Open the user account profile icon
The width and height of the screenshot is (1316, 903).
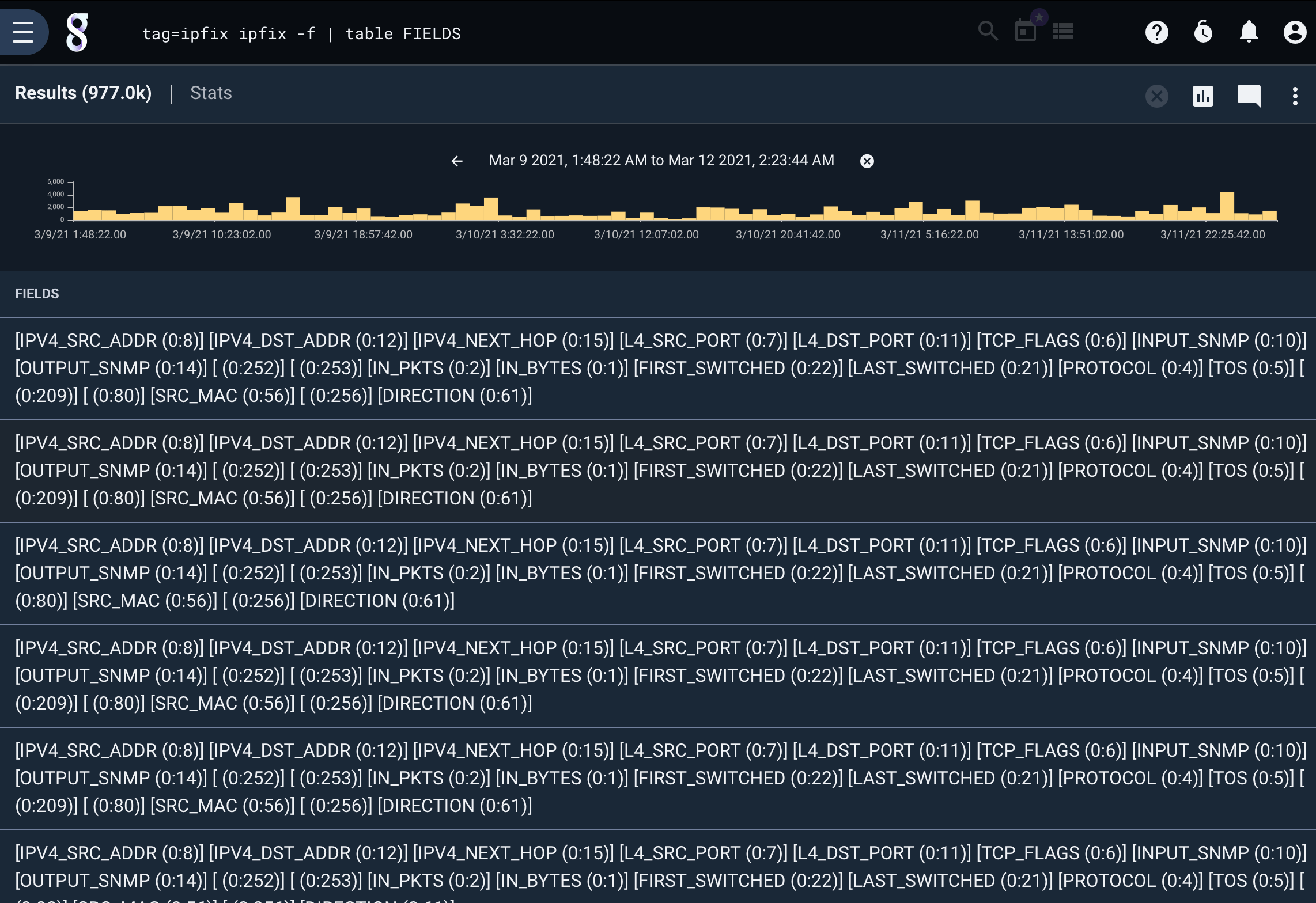pyautogui.click(x=1294, y=32)
